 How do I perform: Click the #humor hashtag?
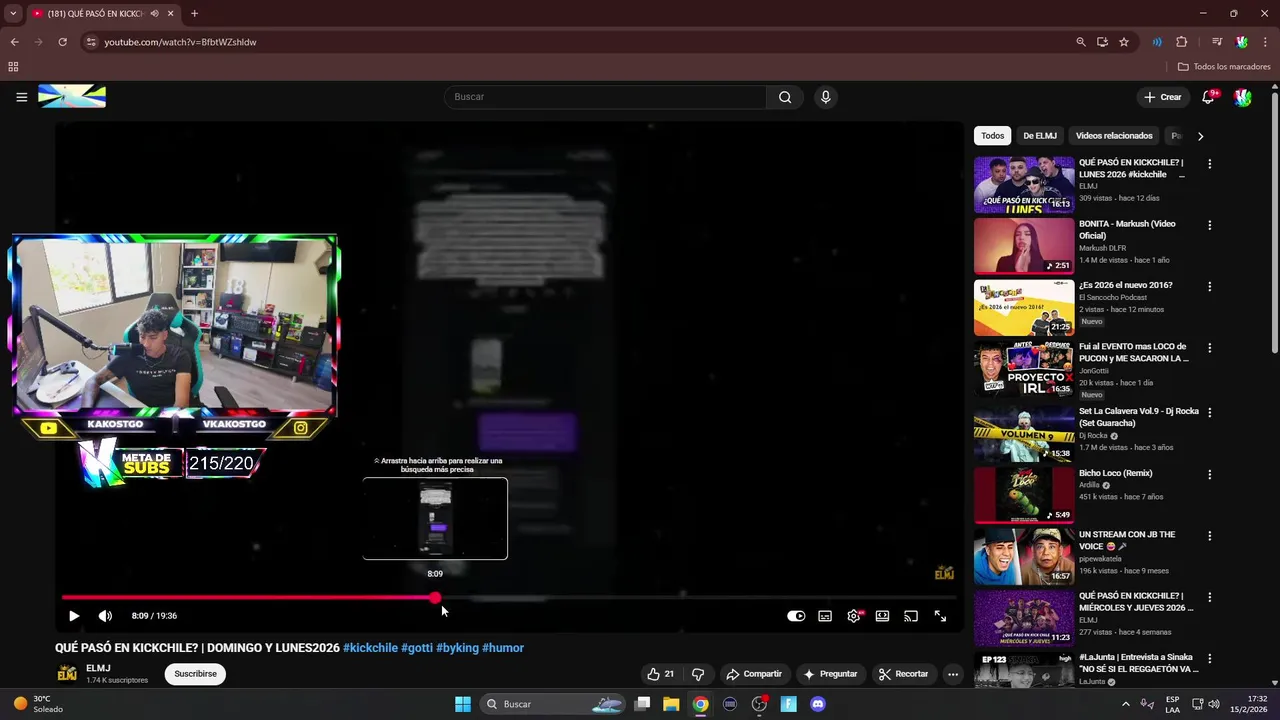(x=503, y=648)
